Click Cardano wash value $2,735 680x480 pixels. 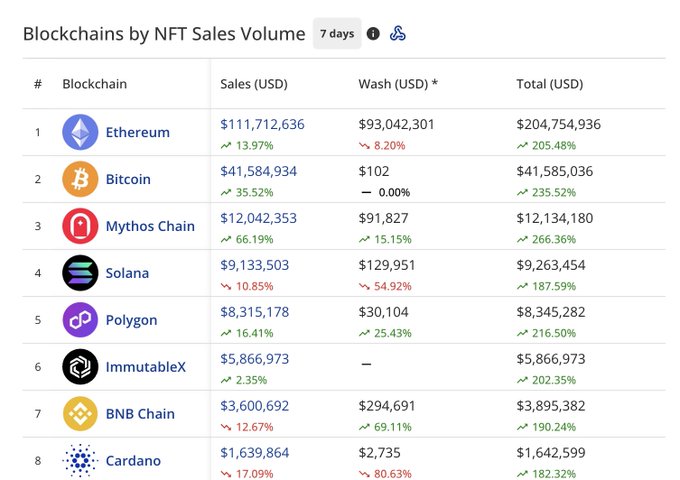click(379, 452)
